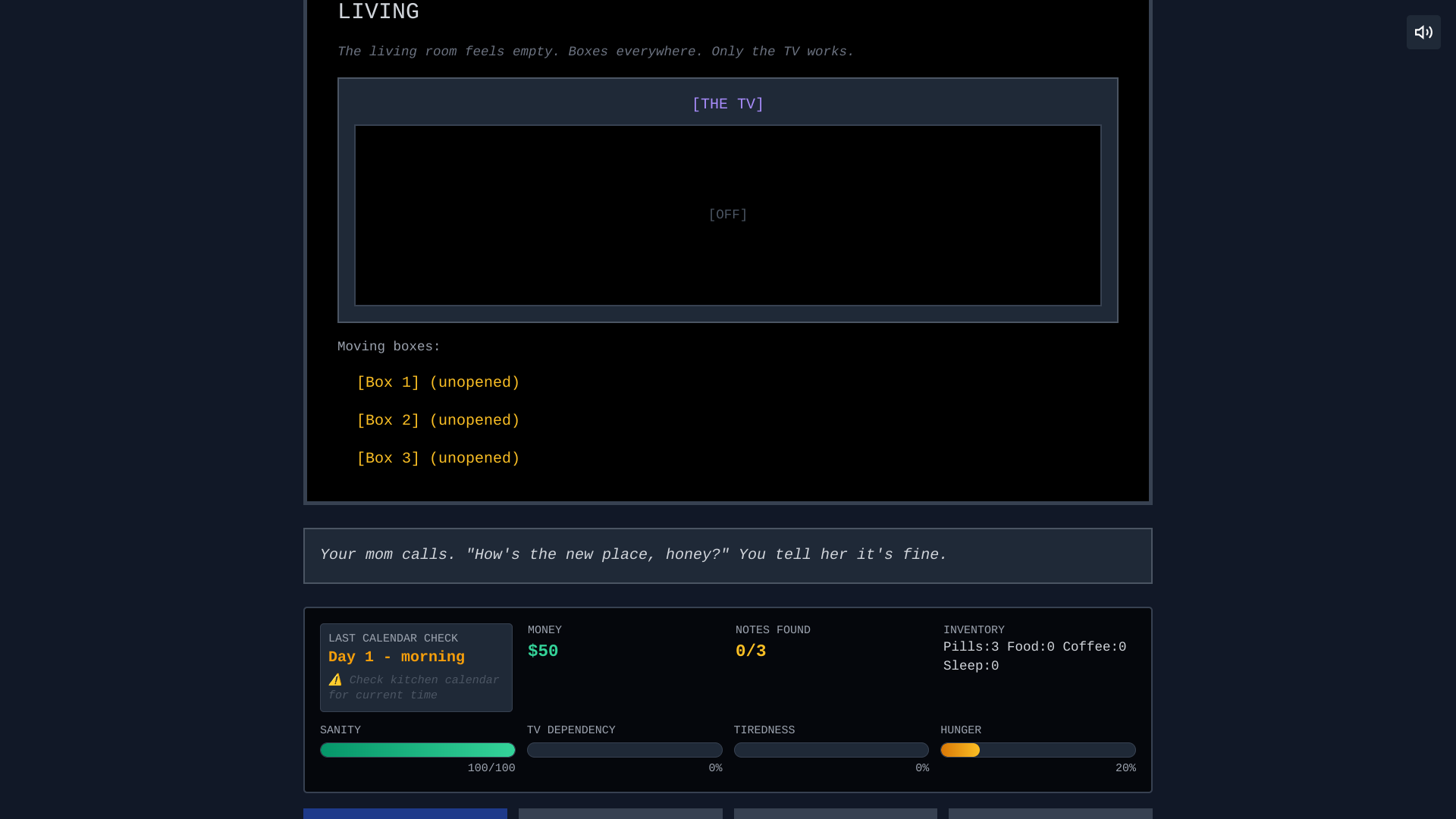1456x819 pixels.
Task: Click the Sanity progress bar
Action: click(418, 750)
